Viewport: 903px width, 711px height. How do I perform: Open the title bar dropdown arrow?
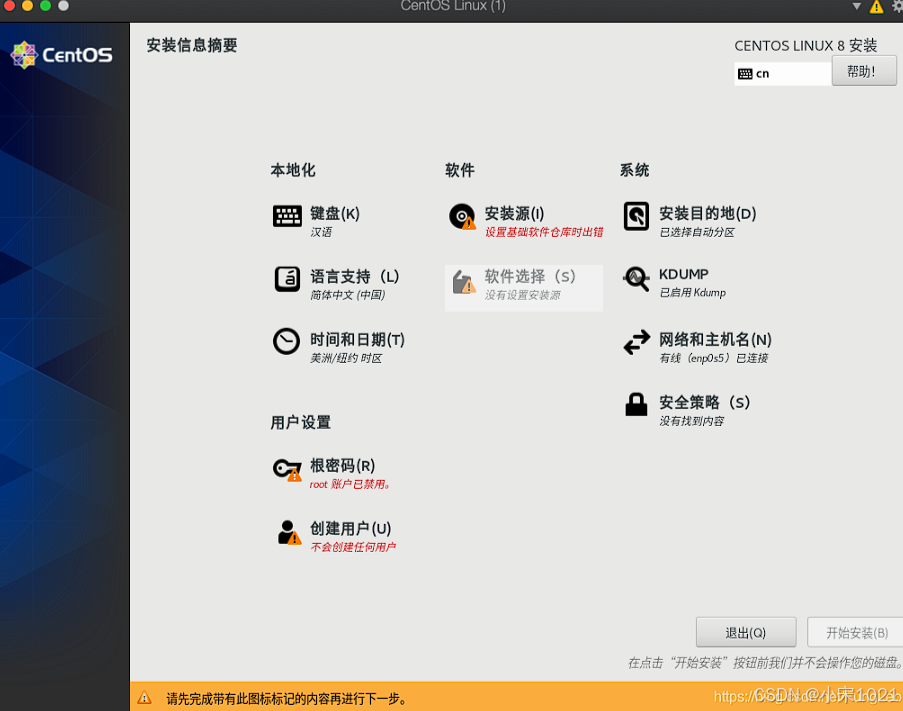856,6
